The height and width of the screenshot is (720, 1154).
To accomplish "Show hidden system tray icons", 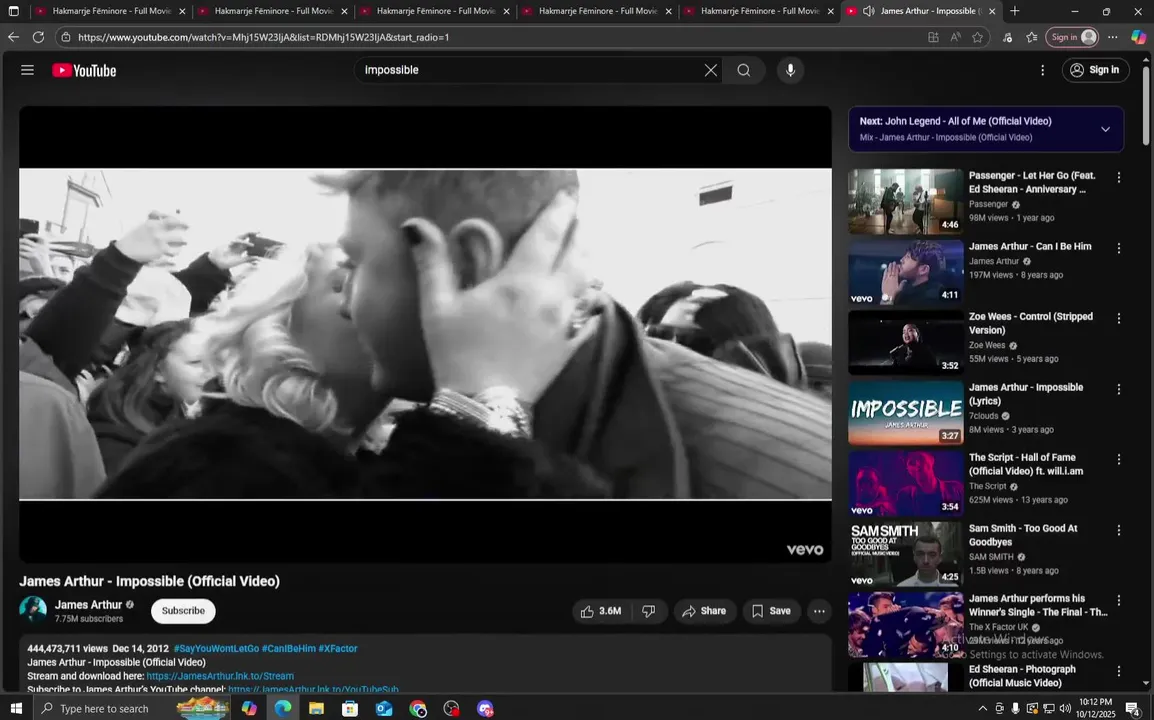I will [982, 708].
